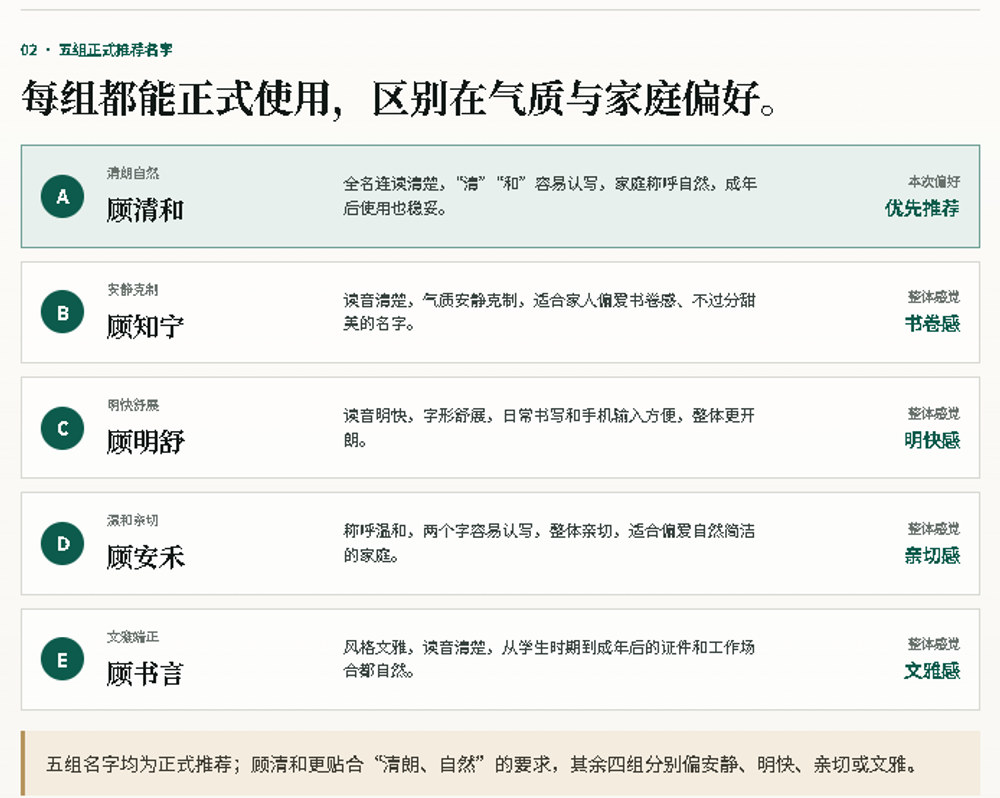The image size is (1000, 798).
Task: Click the description starting 称呼温和
Action: 549,543
